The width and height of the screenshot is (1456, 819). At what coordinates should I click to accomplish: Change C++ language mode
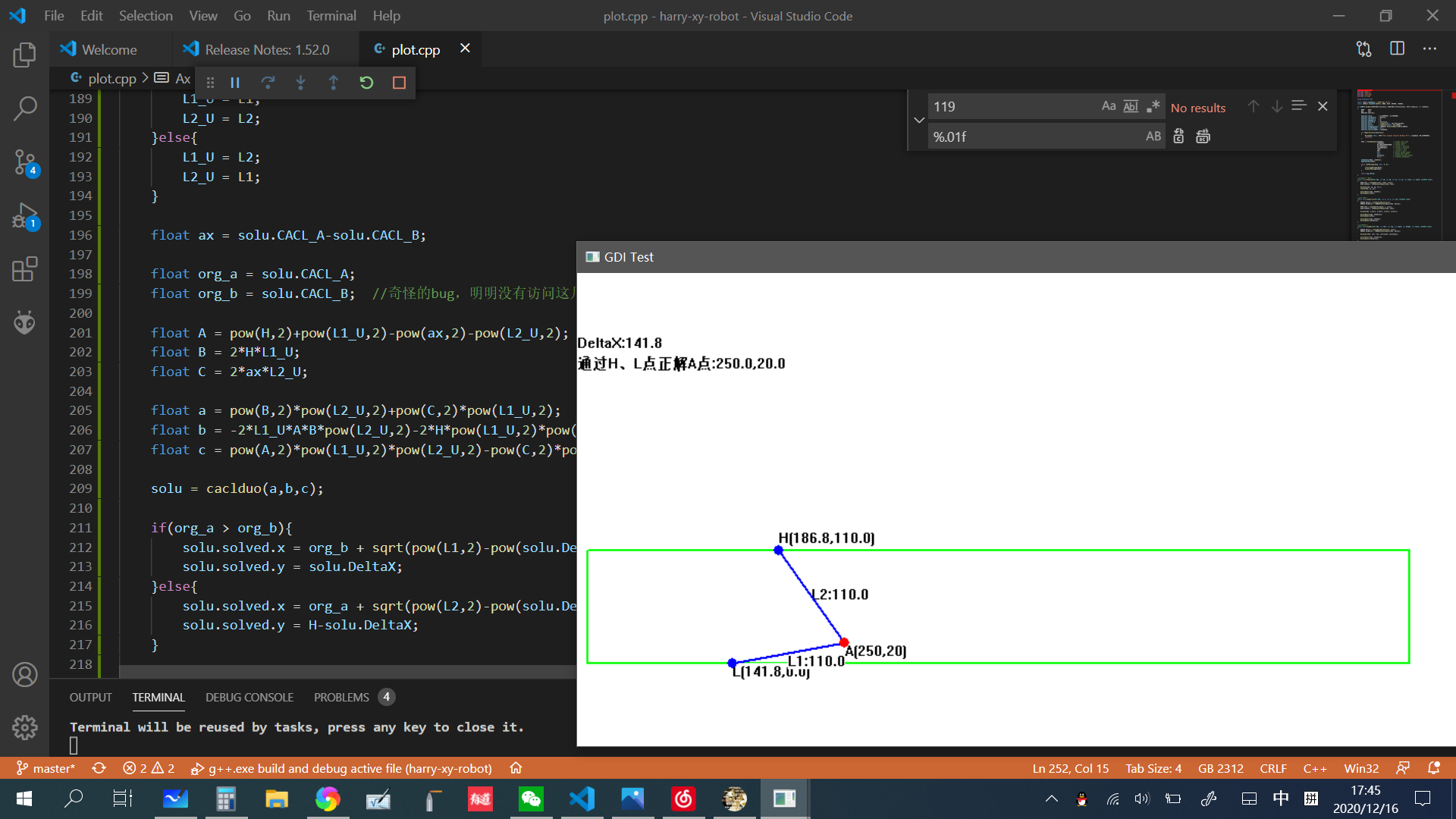[x=1315, y=768]
